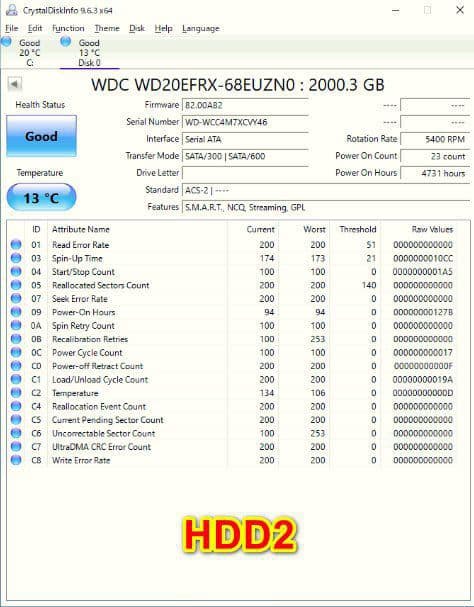Click status orb for UltraDMA CRC Error Count
The width and height of the screenshot is (474, 607).
(16, 446)
